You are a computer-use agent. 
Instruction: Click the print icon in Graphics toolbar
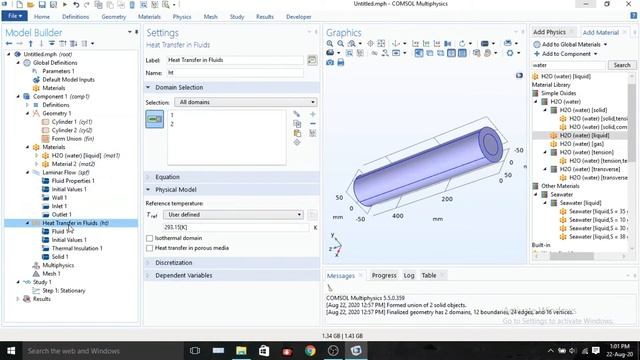click(340, 62)
